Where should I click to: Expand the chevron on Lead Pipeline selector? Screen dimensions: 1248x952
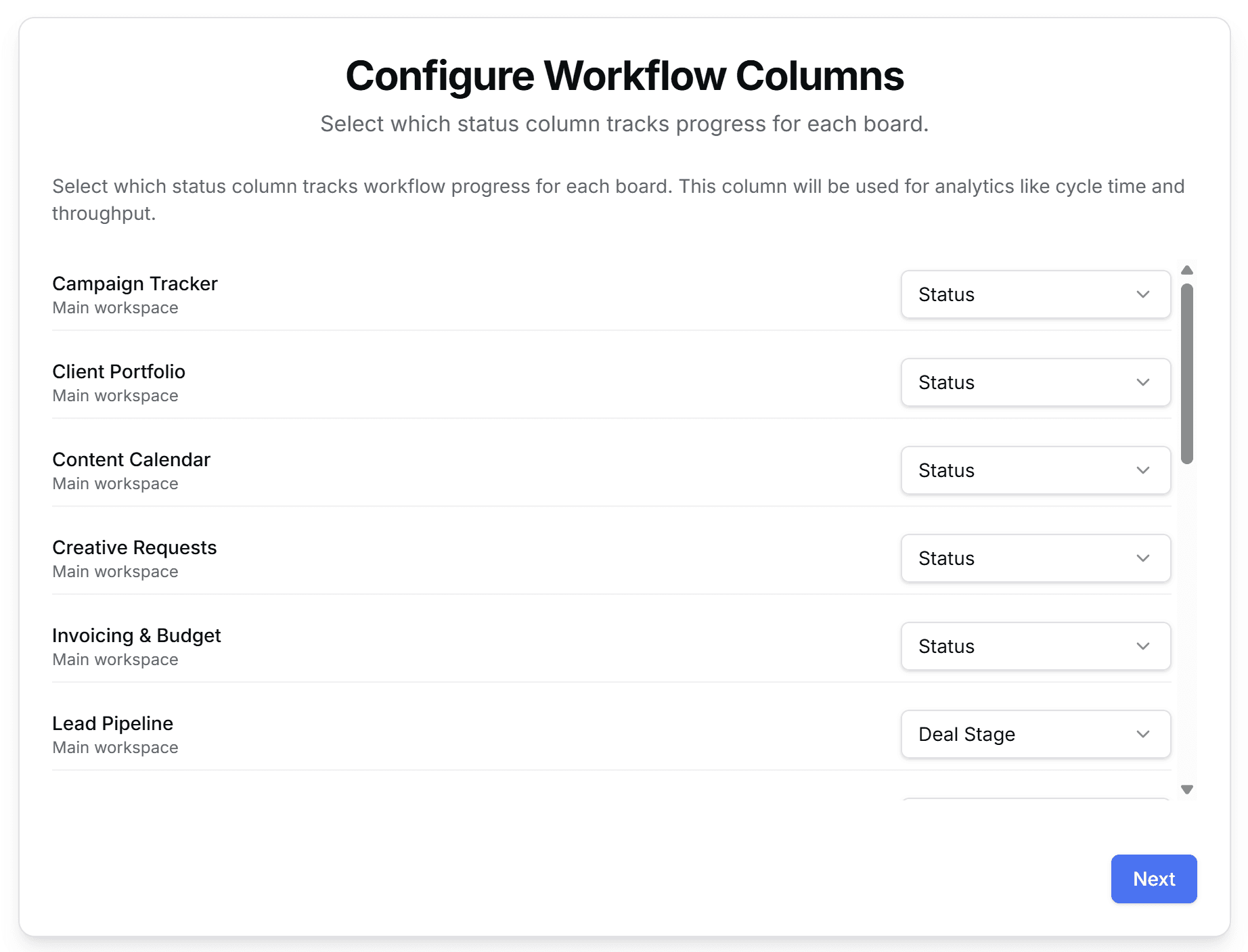click(x=1142, y=734)
